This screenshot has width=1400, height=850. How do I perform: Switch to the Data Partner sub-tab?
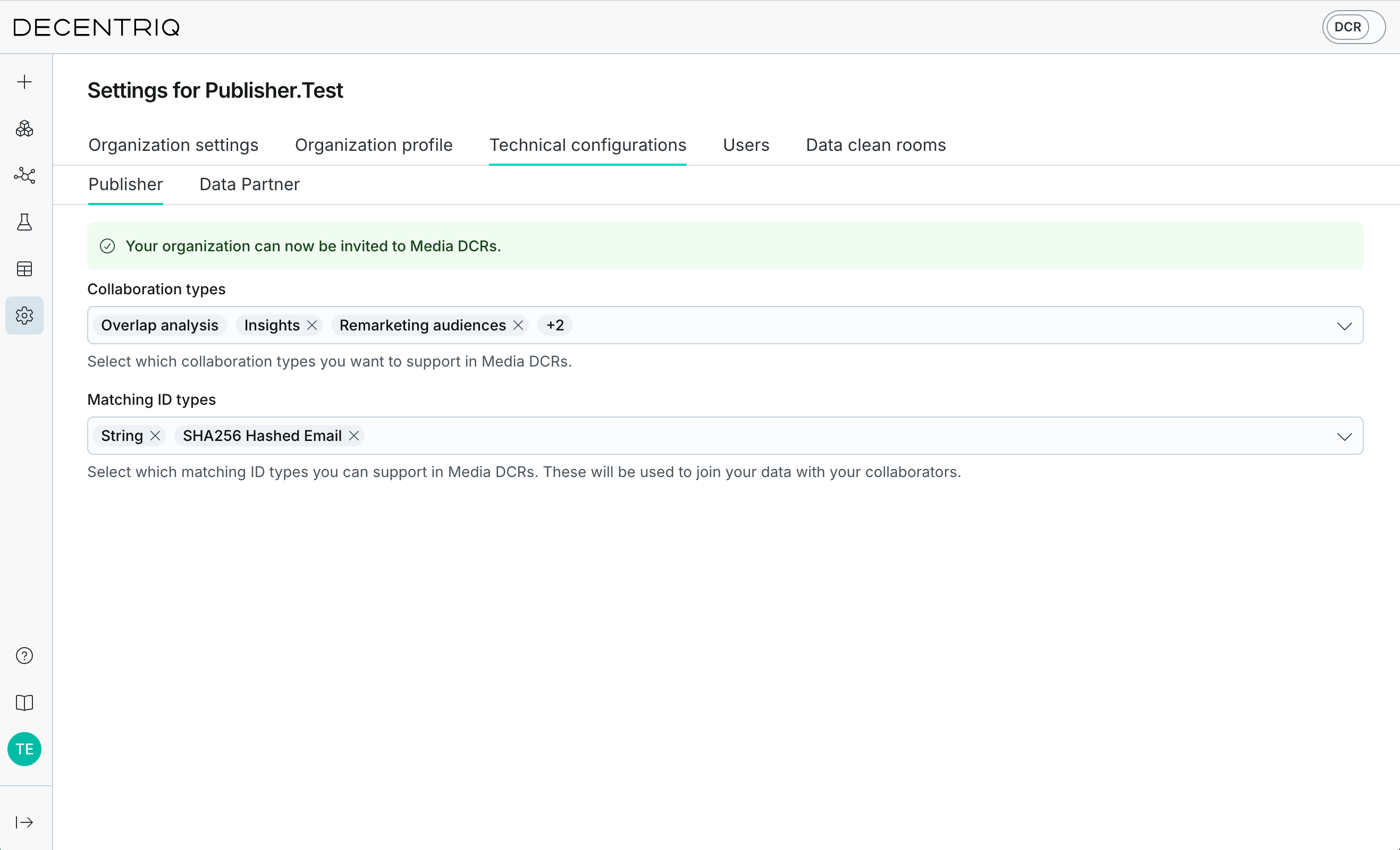tap(249, 184)
